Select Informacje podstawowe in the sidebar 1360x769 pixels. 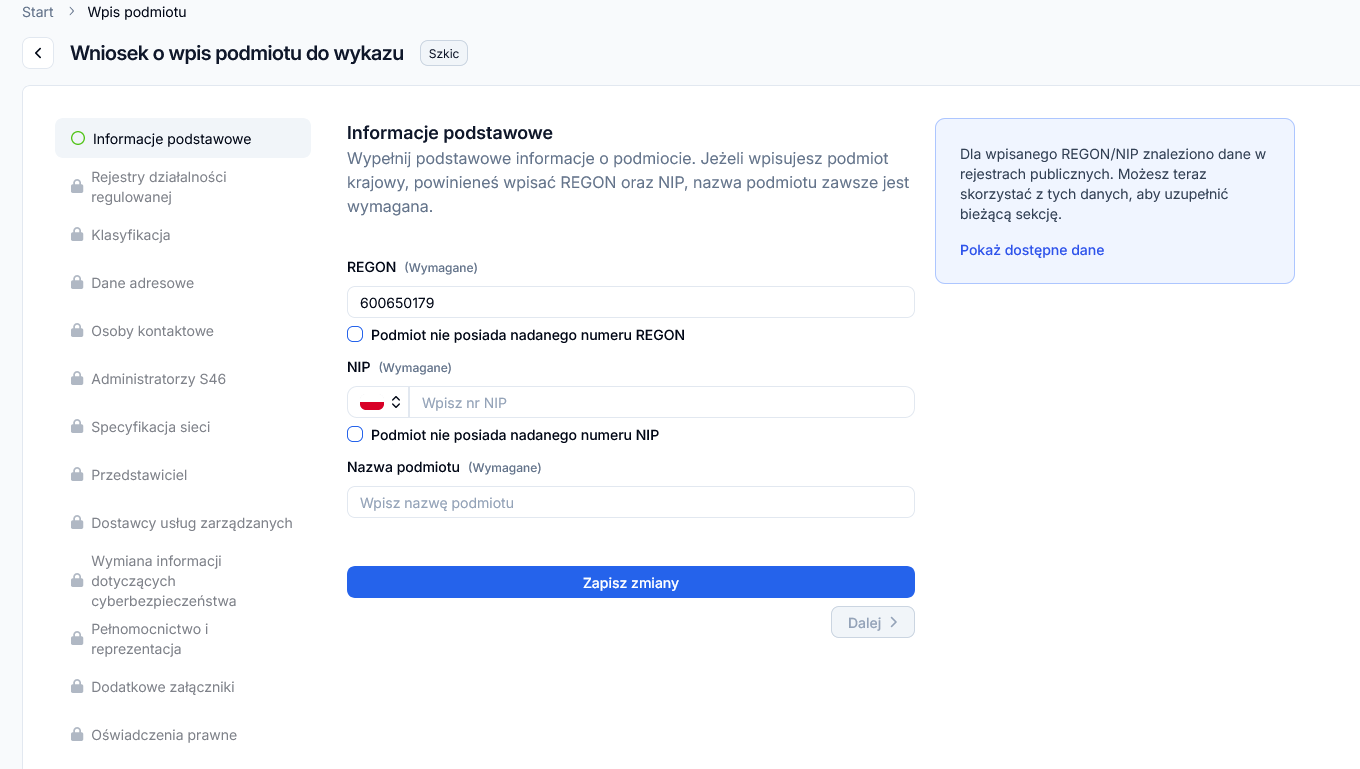tap(171, 139)
